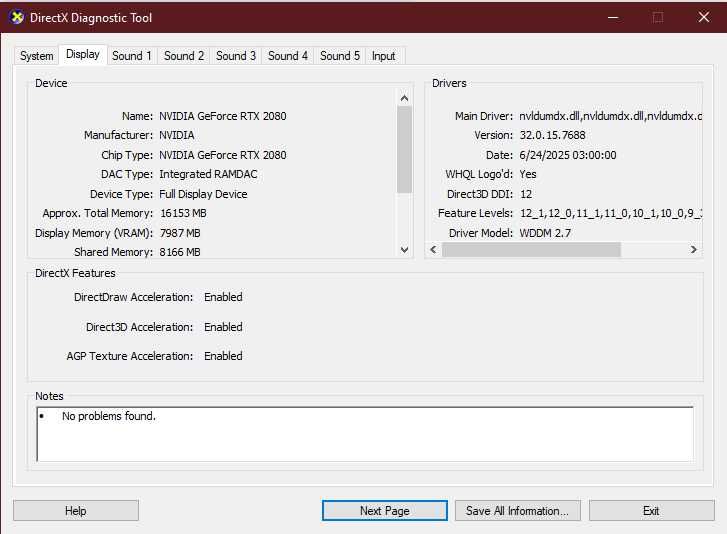
Task: Click the Exit button
Action: (x=651, y=510)
